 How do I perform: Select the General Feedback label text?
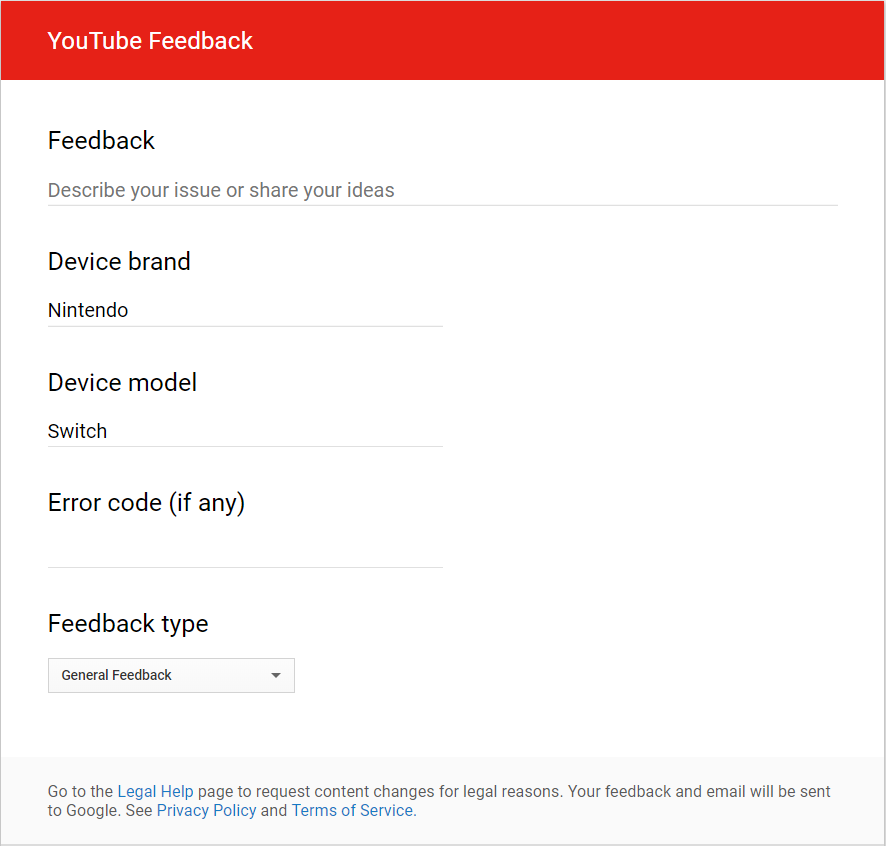pyautogui.click(x=116, y=675)
